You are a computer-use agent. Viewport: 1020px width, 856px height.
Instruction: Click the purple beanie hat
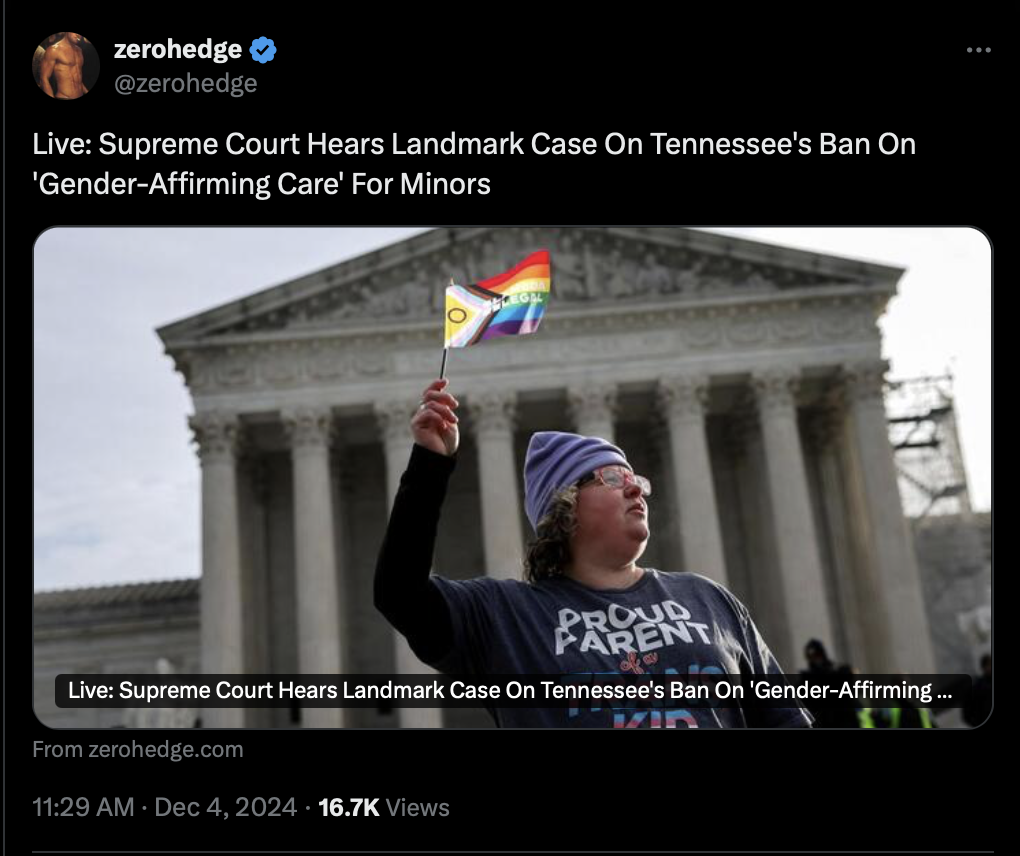coord(571,476)
